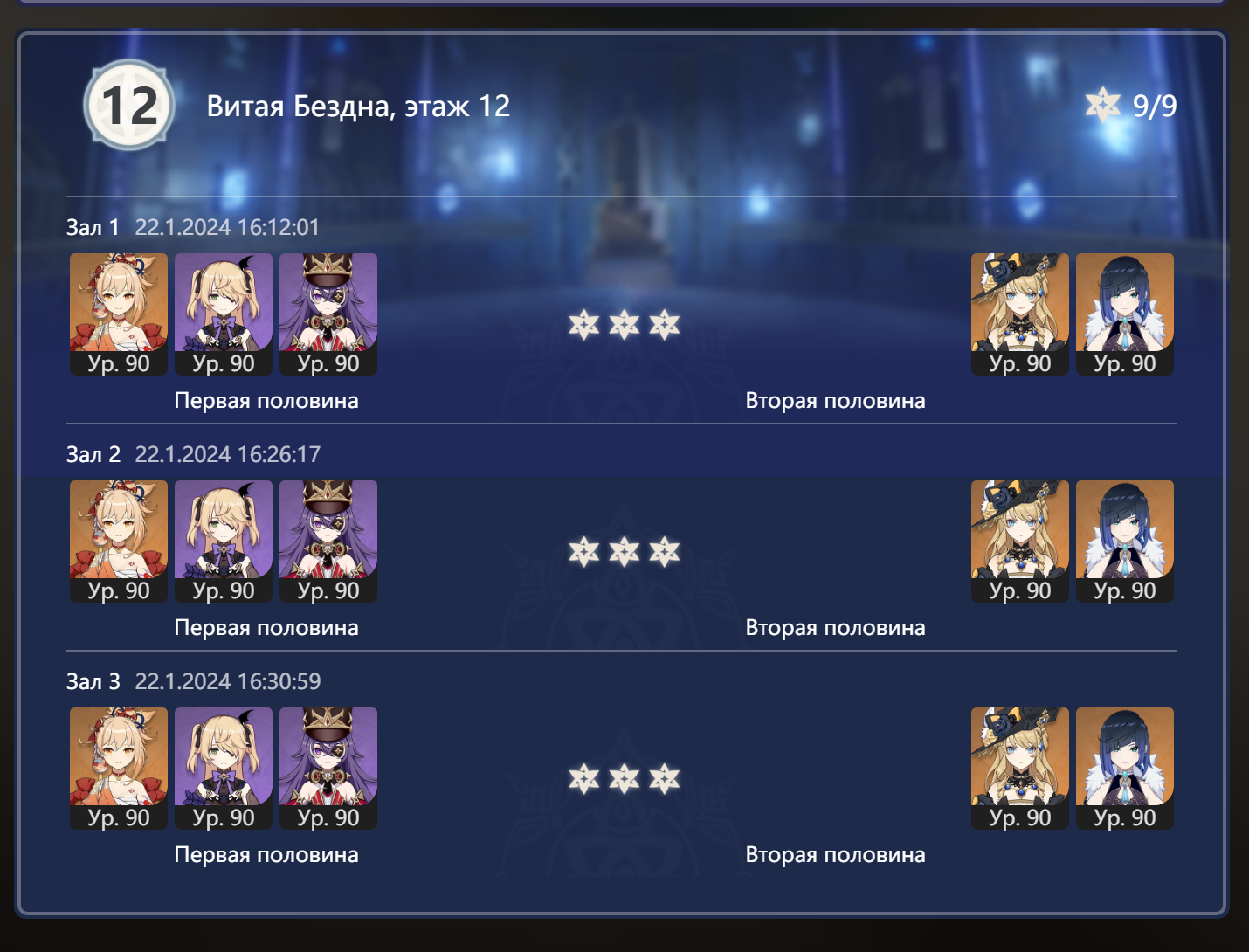Click the title Витая Бездна, этаж 12
Image resolution: width=1249 pixels, height=952 pixels.
pyautogui.click(x=358, y=107)
